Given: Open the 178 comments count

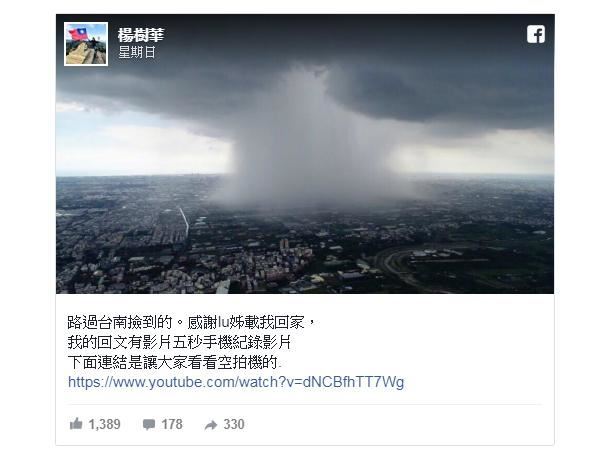Looking at the screenshot, I should tap(172, 424).
